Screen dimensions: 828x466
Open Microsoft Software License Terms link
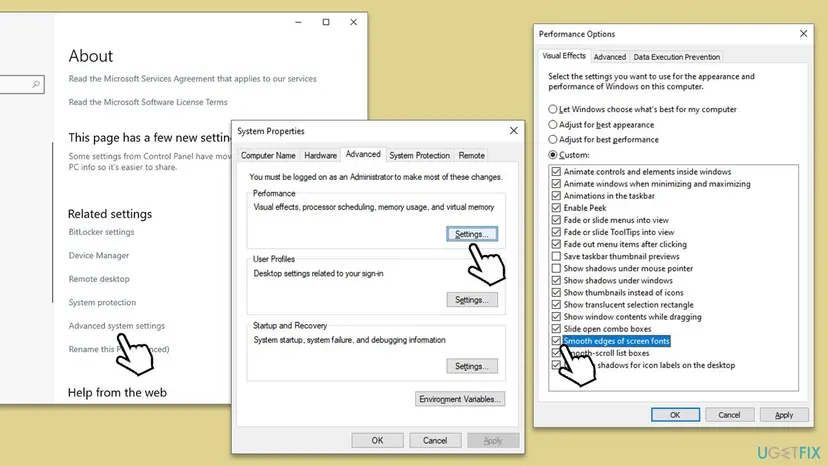click(x=148, y=102)
